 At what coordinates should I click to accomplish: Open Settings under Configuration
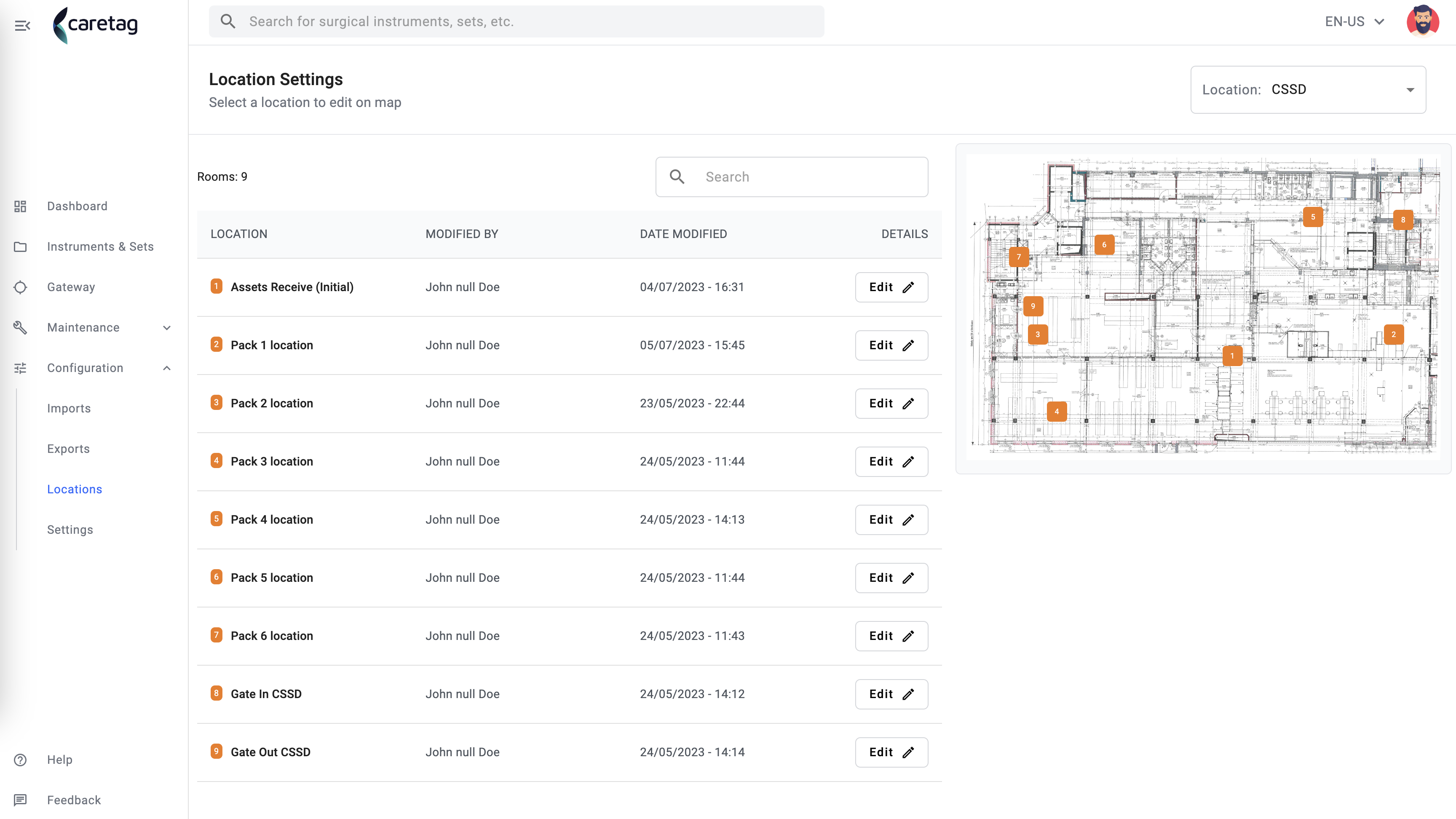click(70, 530)
